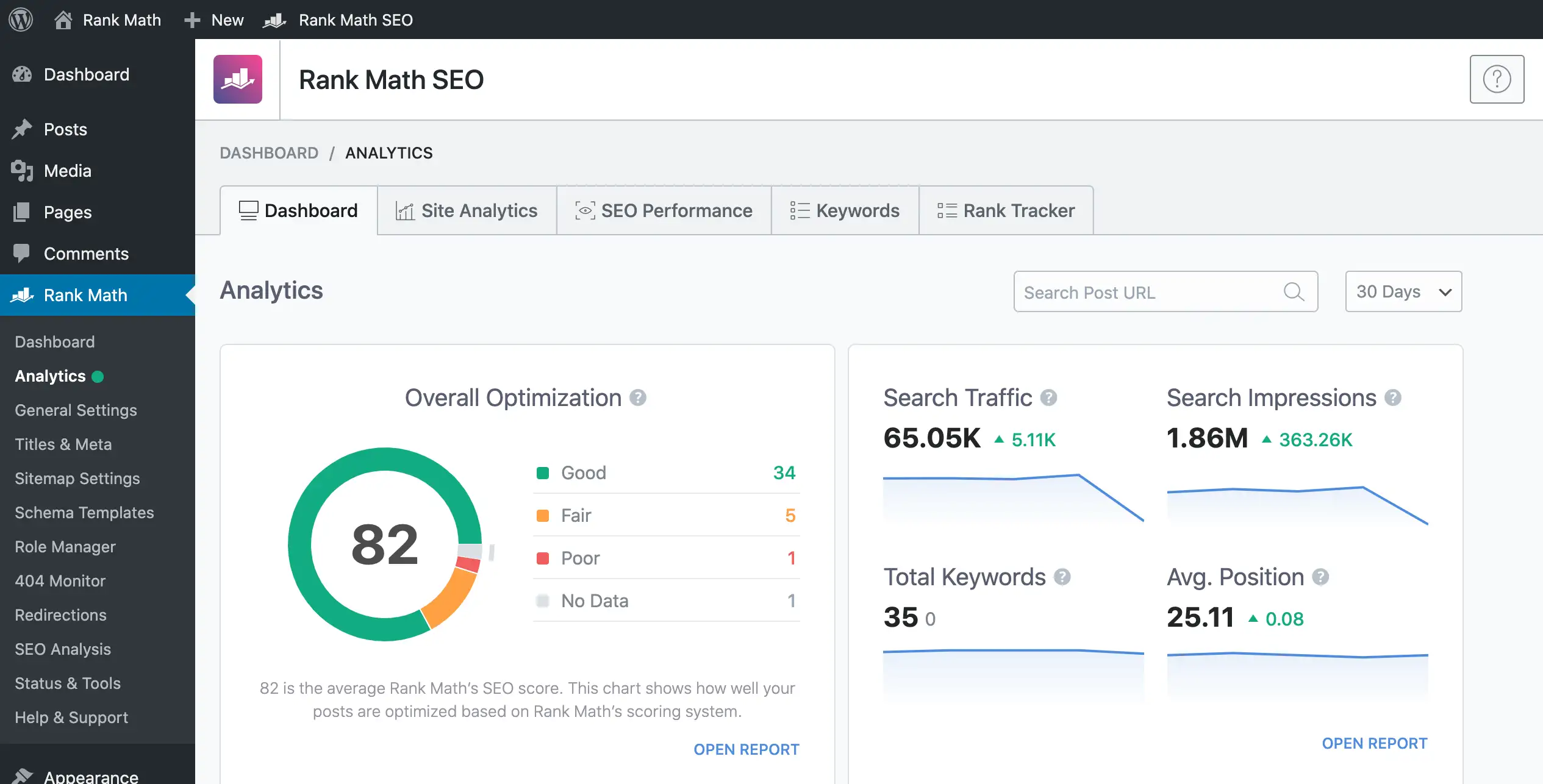The image size is (1543, 784).
Task: Click the plus icon next to New
Action: pyautogui.click(x=192, y=20)
